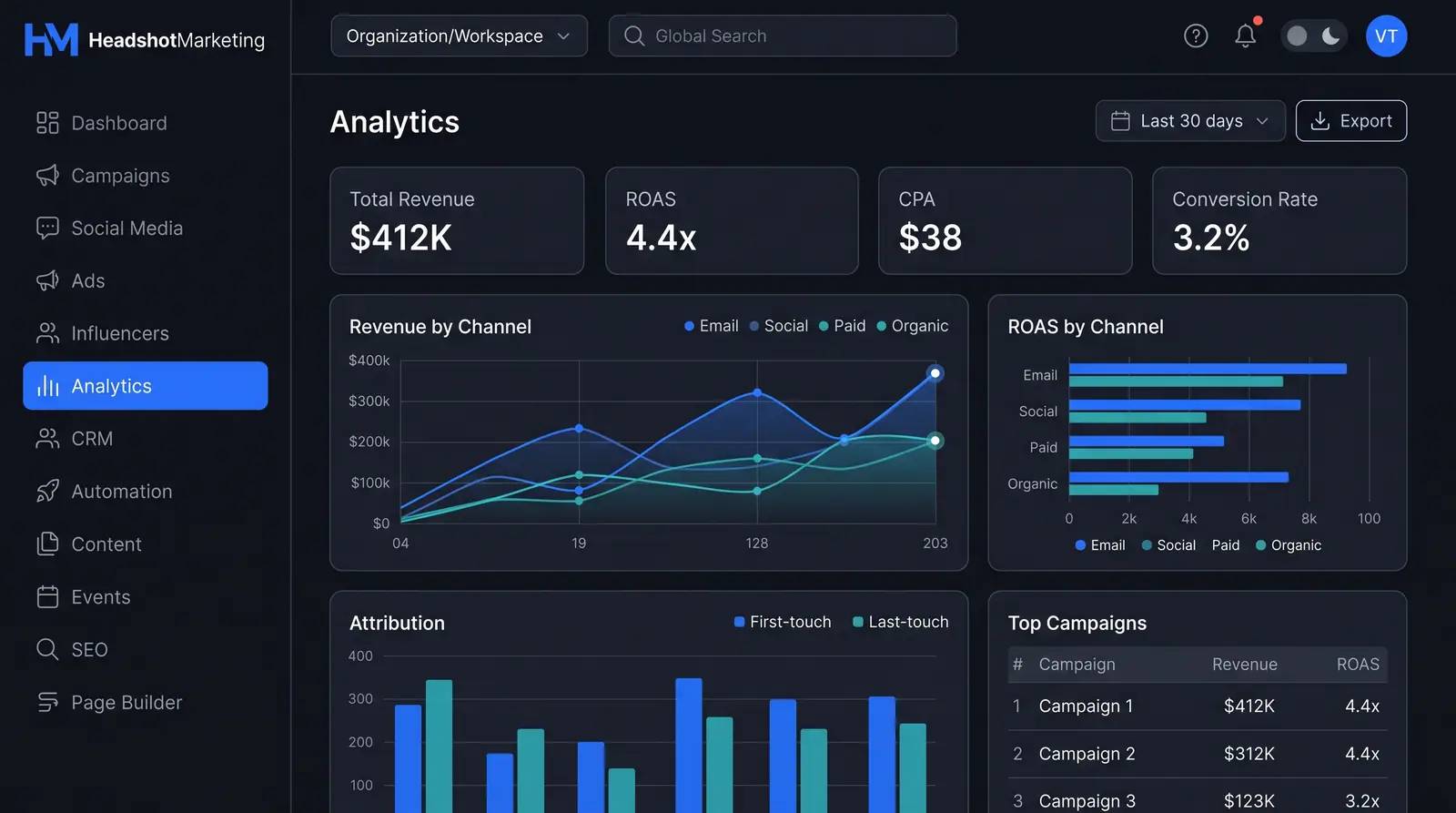The height and width of the screenshot is (813, 1456).
Task: Click the Automation rocket icon
Action: [47, 492]
